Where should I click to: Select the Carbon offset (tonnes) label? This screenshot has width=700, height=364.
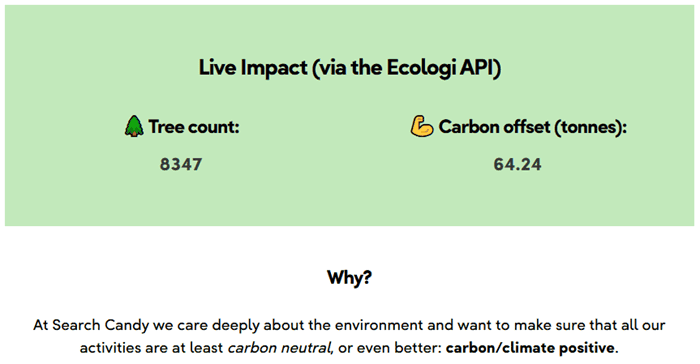533,127
